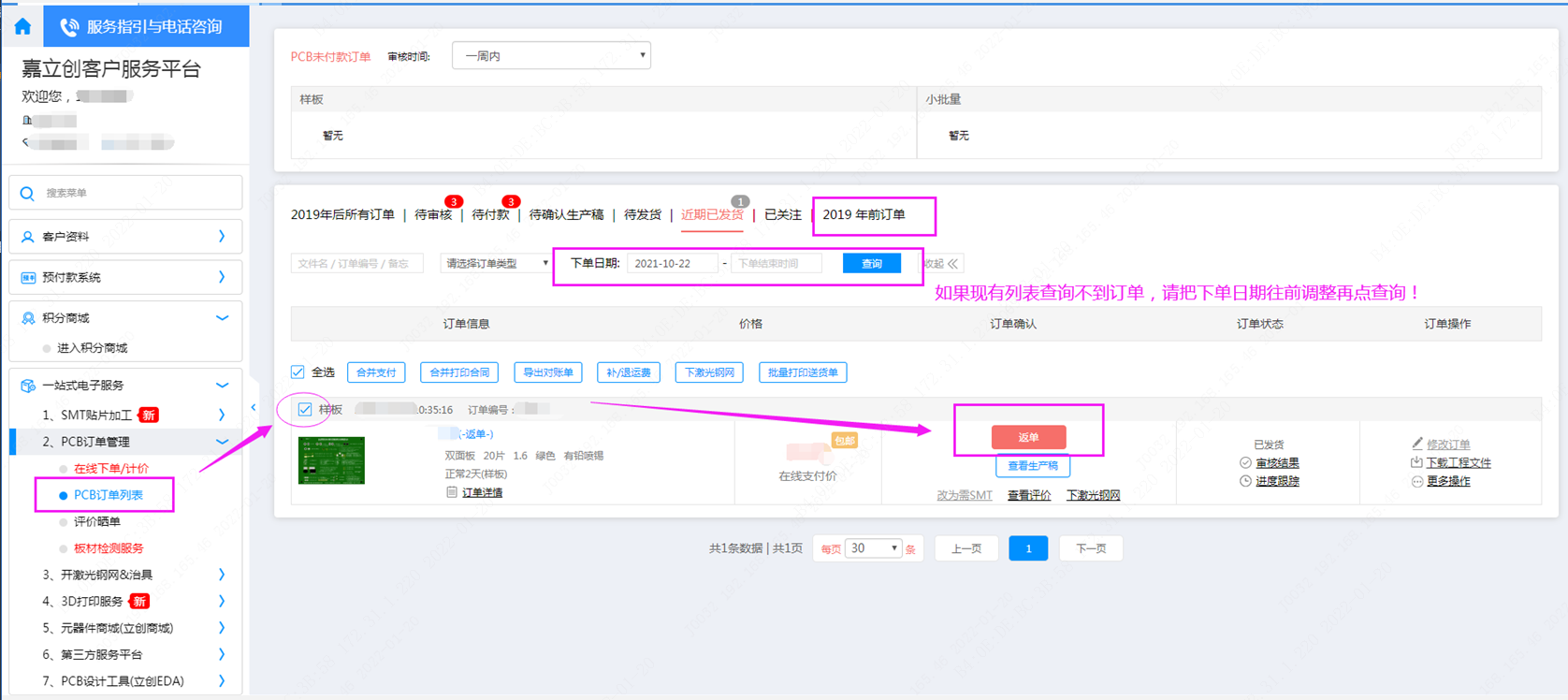Viewport: 1568px width, 700px height.
Task: Click the 预付款系统 wallet icon
Action: pyautogui.click(x=28, y=278)
